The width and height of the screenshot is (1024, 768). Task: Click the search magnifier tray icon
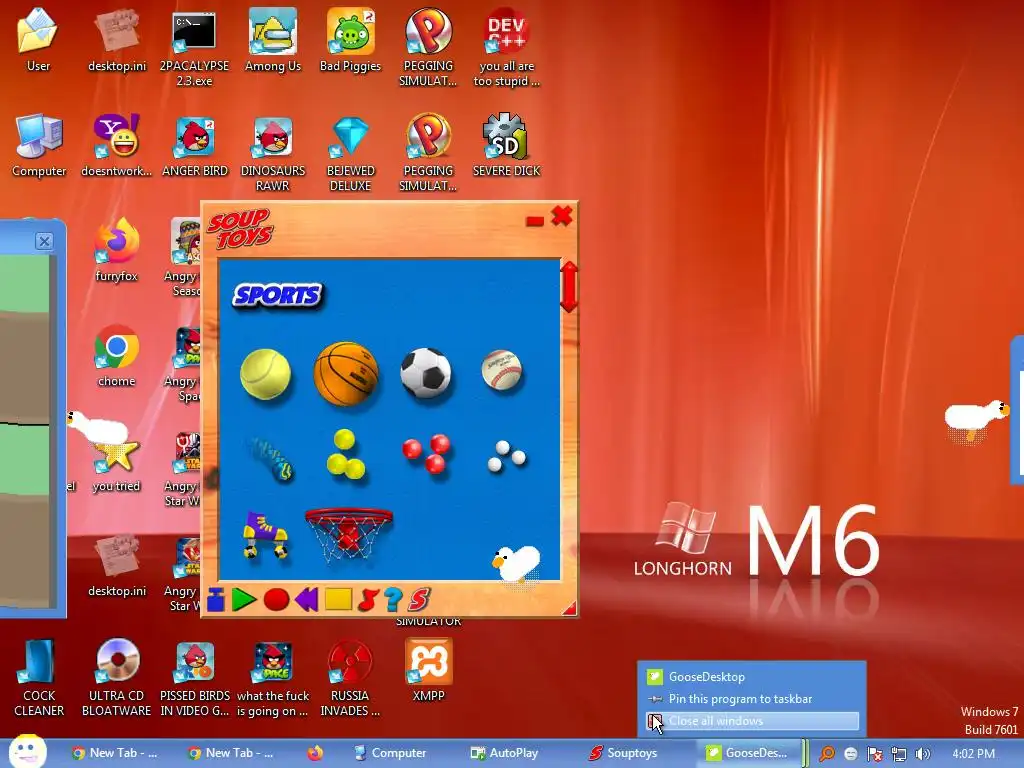[827, 754]
